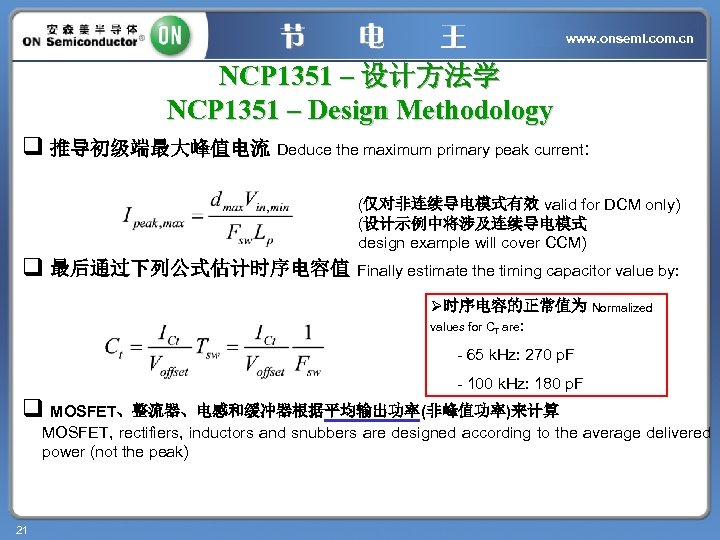Select the Chinese title 'NCP1351 – 设计方法学'
This screenshot has height=540, width=720.
(359, 75)
